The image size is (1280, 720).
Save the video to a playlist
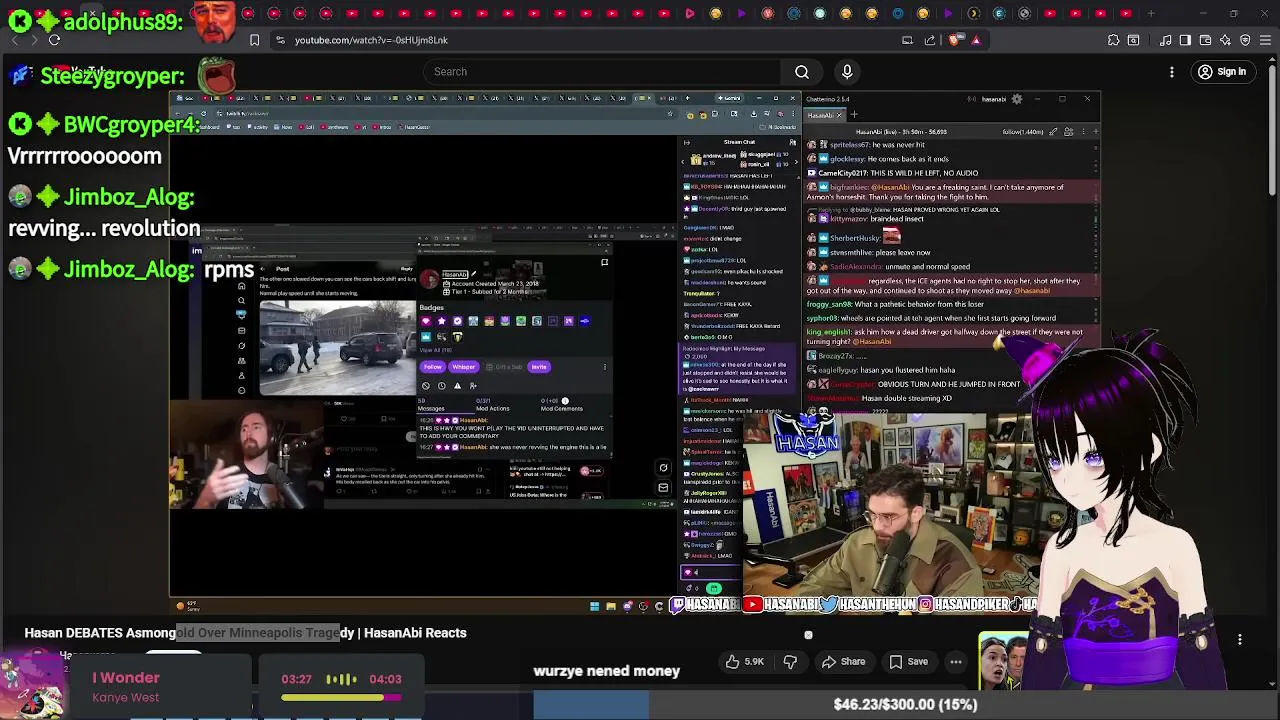point(909,662)
